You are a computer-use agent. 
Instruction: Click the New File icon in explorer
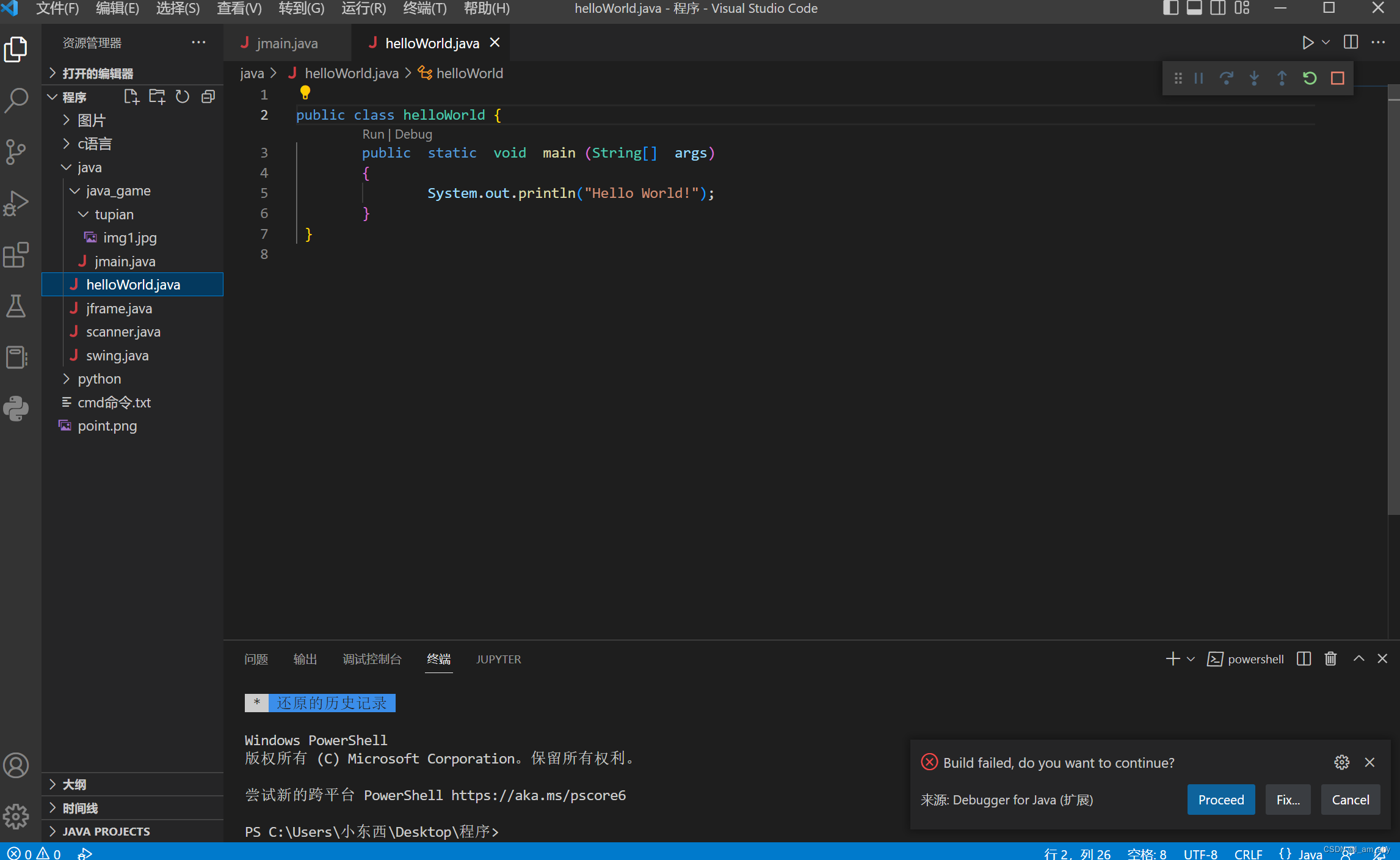(x=131, y=97)
